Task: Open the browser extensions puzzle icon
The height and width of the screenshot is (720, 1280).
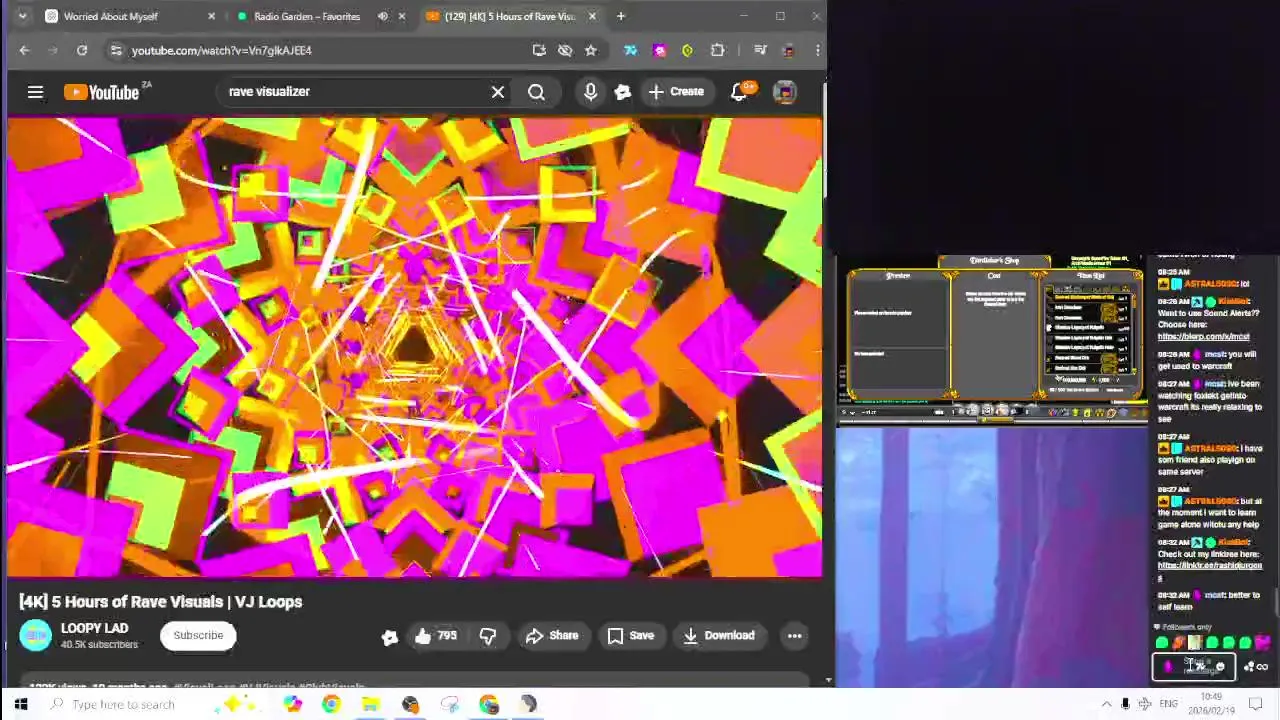Action: [717, 50]
